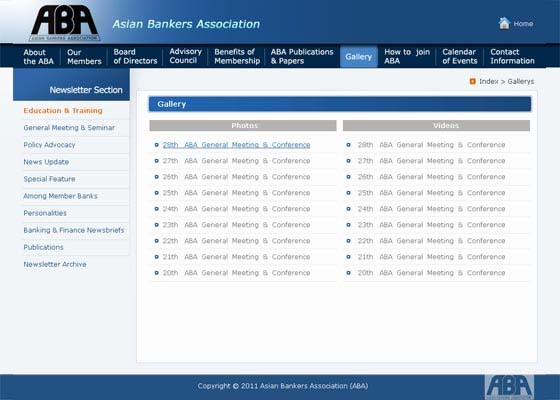Open Newsletter Archive sidebar link
This screenshot has height=400, width=560.
(55, 264)
